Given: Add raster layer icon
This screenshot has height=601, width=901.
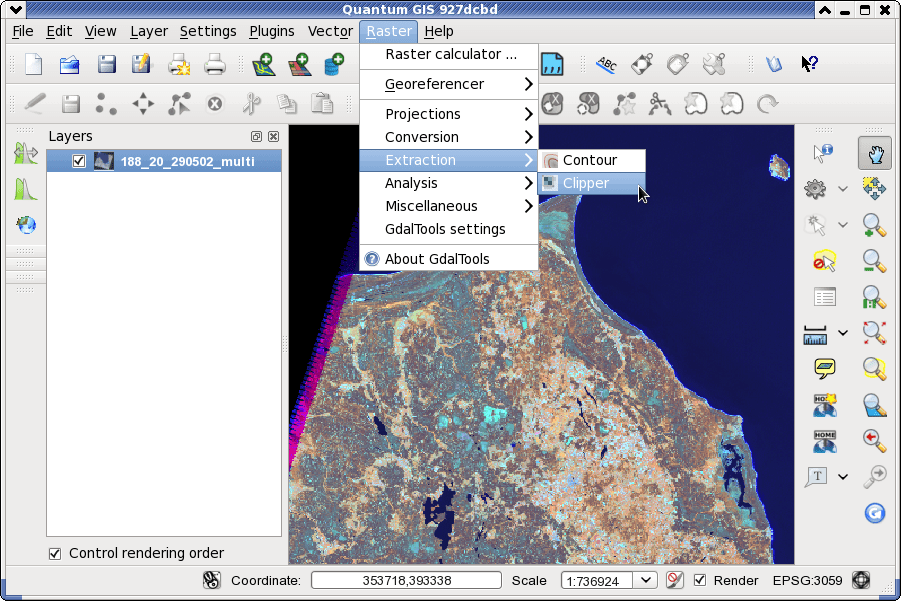Looking at the screenshot, I should click(299, 64).
